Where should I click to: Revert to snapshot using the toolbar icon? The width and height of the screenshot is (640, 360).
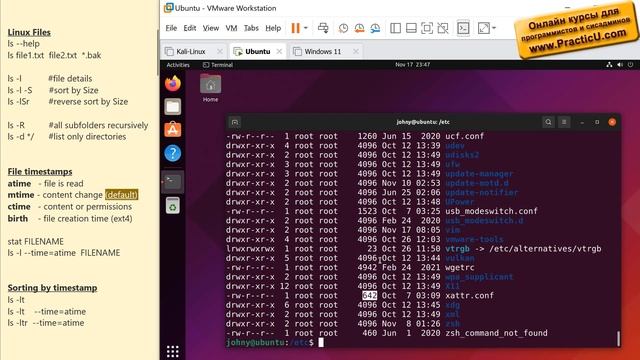pyautogui.click(x=359, y=28)
